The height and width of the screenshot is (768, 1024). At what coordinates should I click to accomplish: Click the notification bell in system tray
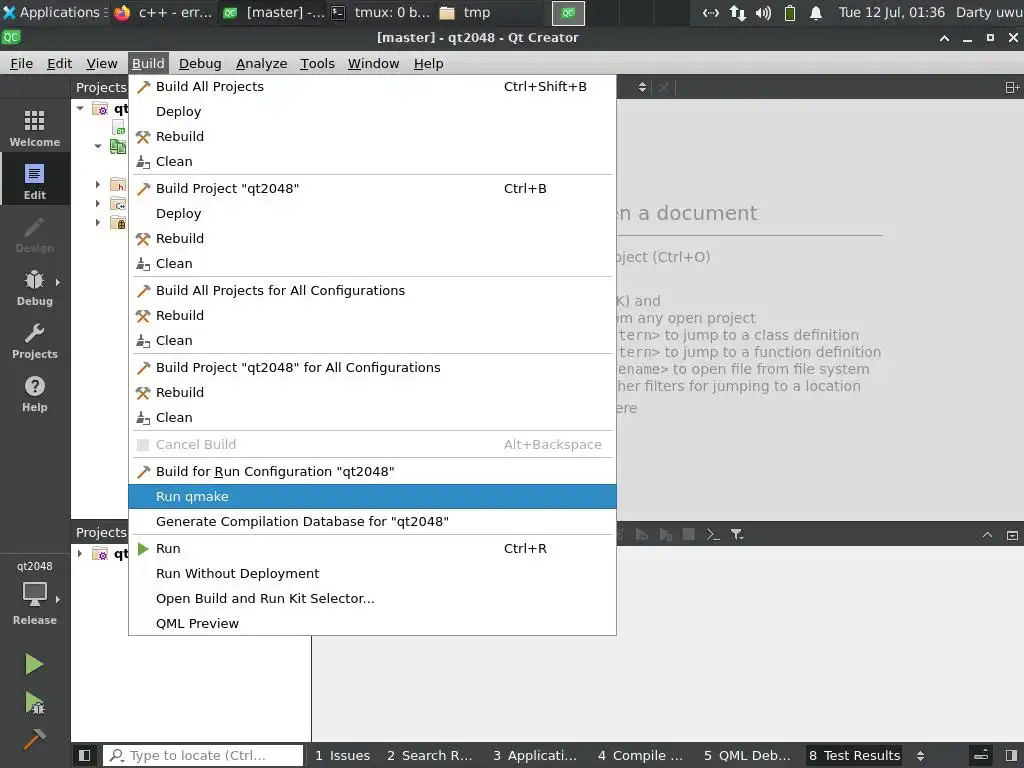click(816, 12)
